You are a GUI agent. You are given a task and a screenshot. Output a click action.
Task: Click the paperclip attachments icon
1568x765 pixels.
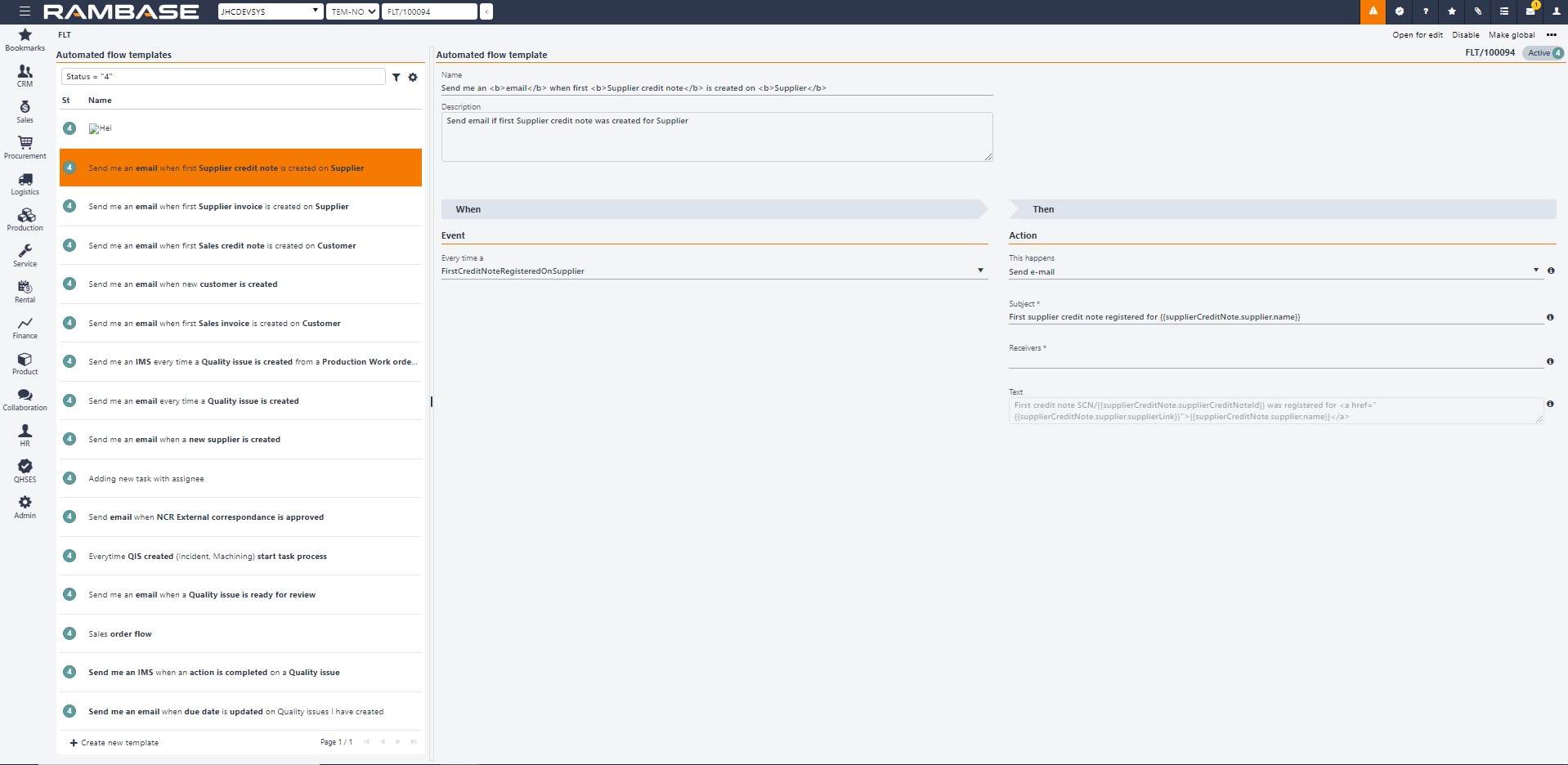click(1477, 11)
